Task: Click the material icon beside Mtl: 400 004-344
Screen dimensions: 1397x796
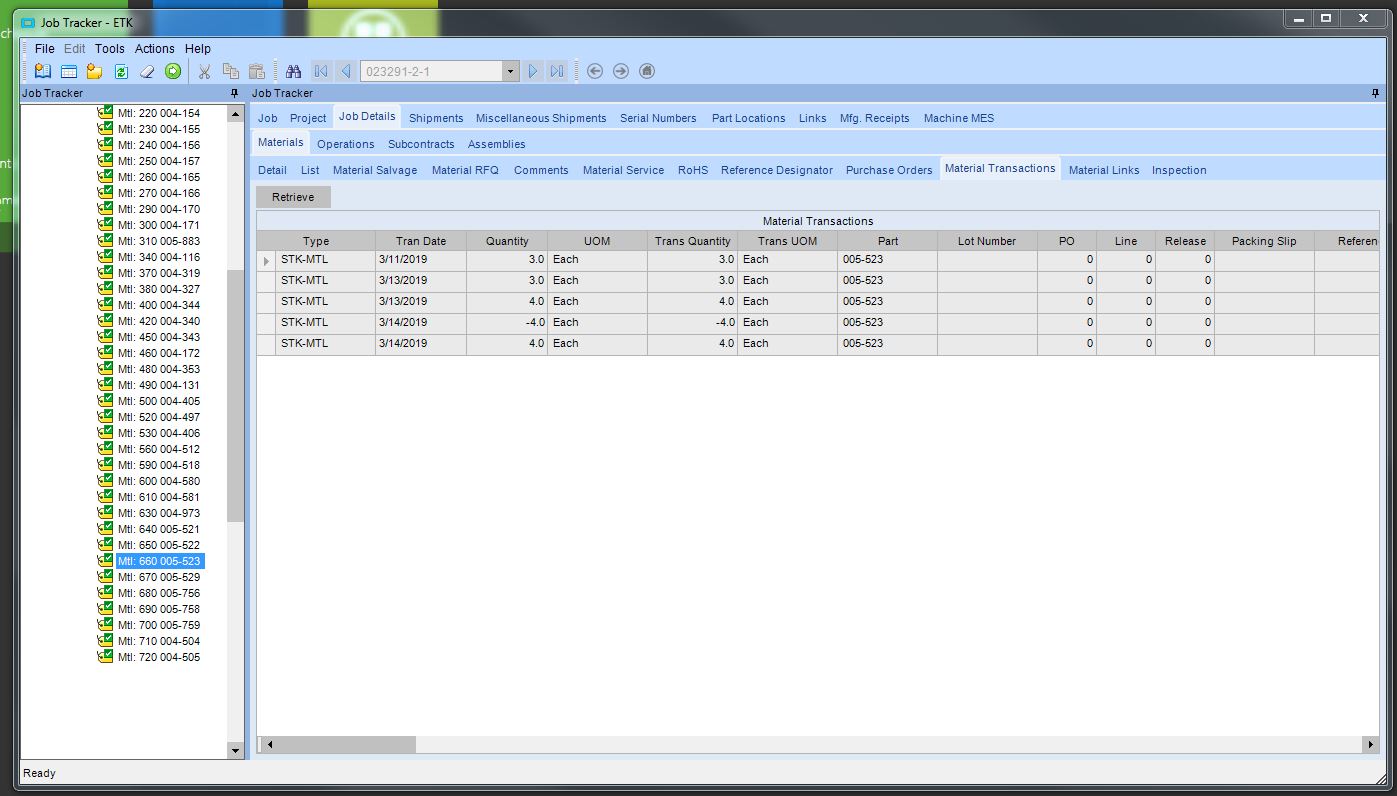Action: (x=105, y=305)
